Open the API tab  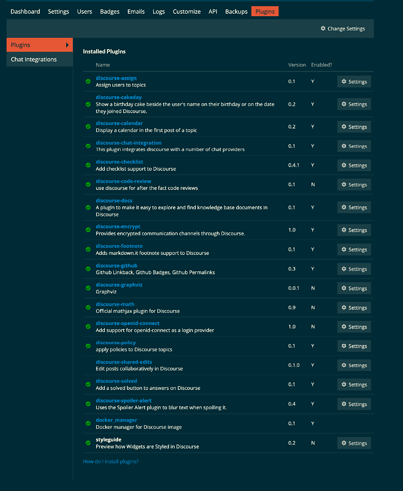pos(213,12)
